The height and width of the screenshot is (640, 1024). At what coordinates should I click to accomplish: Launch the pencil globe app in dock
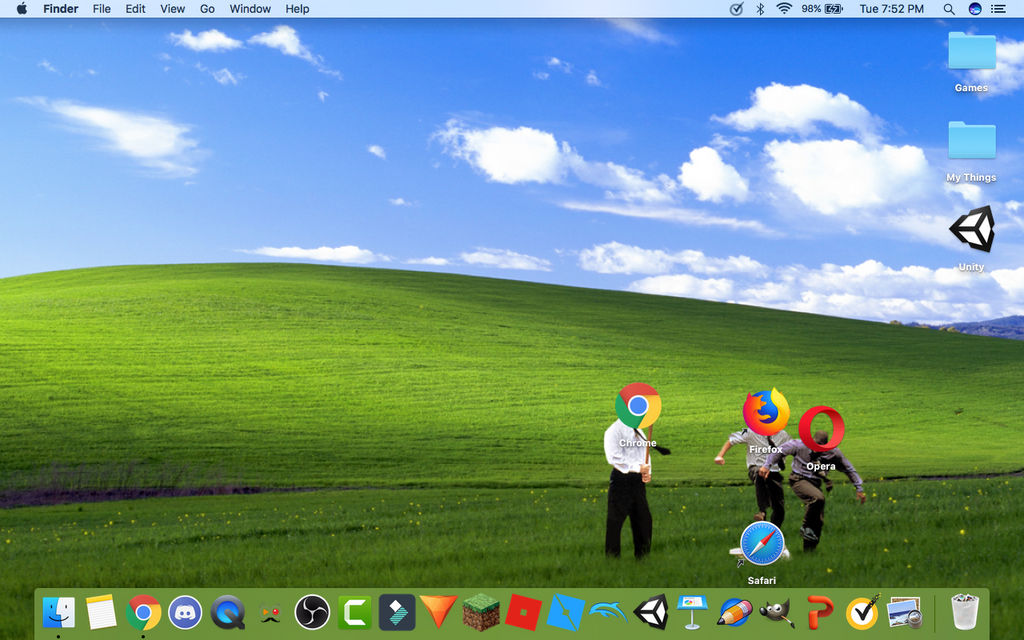[735, 613]
